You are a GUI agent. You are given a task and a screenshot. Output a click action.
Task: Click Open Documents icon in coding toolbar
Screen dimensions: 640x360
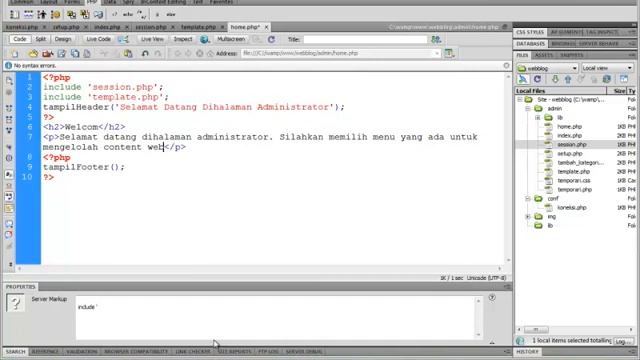[x=9, y=80]
